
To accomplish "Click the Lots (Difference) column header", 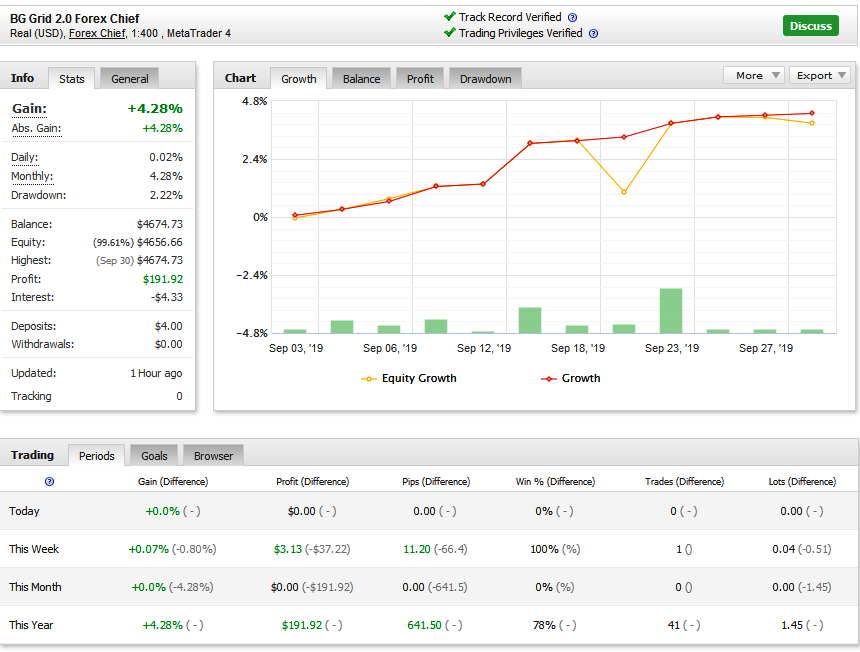I will point(802,481).
